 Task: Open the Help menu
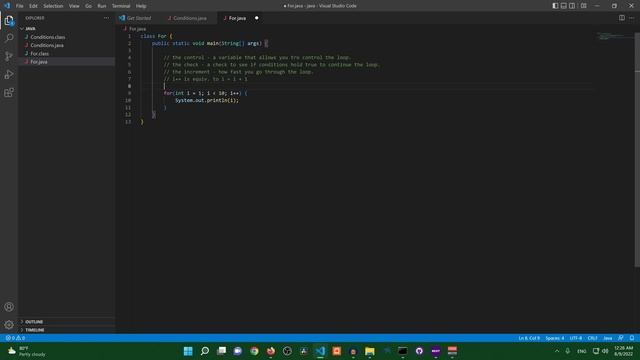(x=141, y=6)
